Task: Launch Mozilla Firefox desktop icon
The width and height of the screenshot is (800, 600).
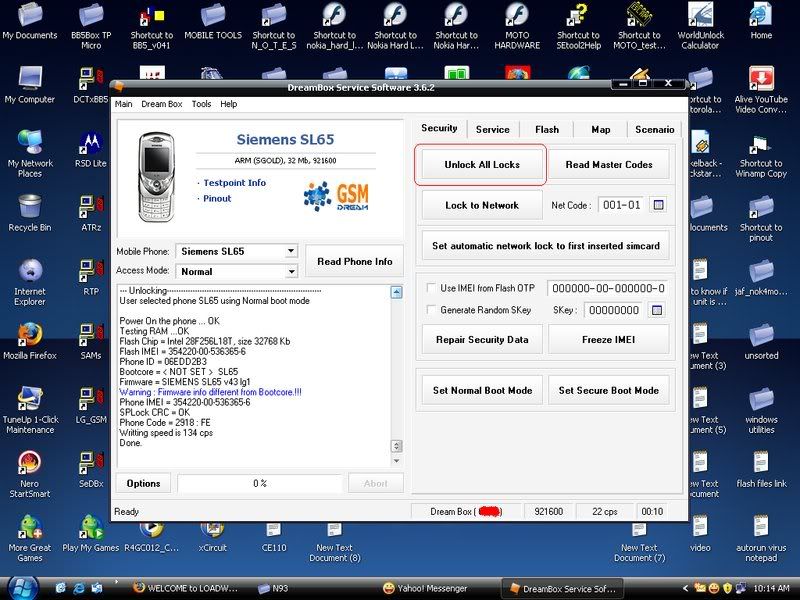Action: 30,341
